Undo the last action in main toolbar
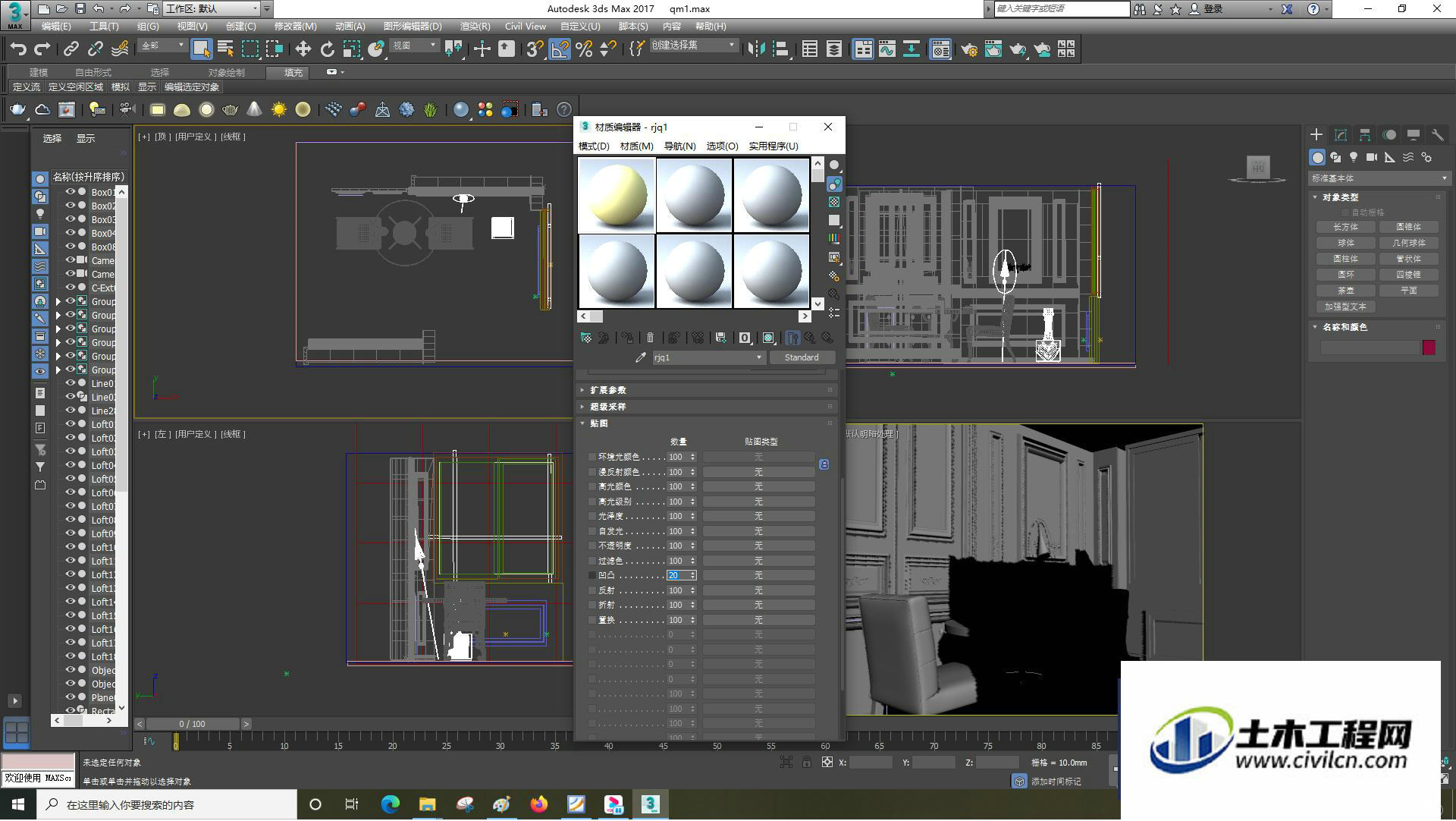 (x=18, y=49)
